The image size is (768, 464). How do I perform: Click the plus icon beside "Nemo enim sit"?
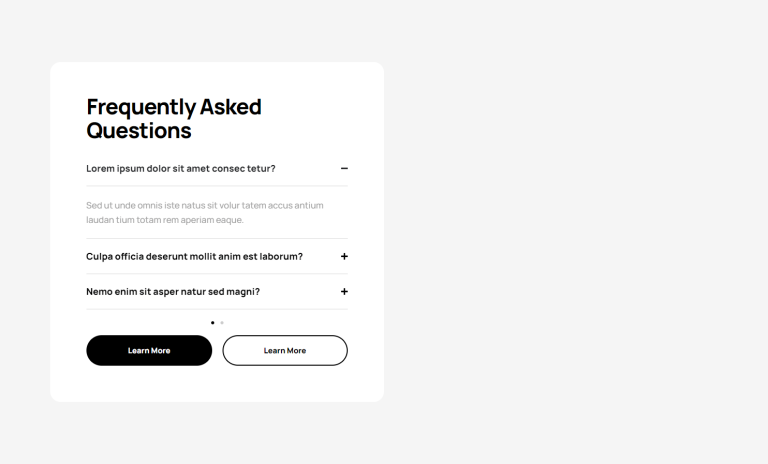tap(344, 292)
